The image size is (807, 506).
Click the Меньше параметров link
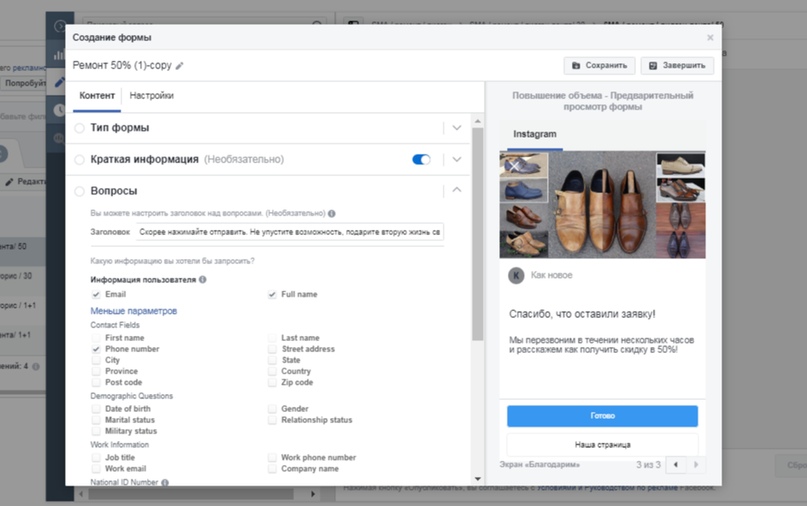(134, 311)
